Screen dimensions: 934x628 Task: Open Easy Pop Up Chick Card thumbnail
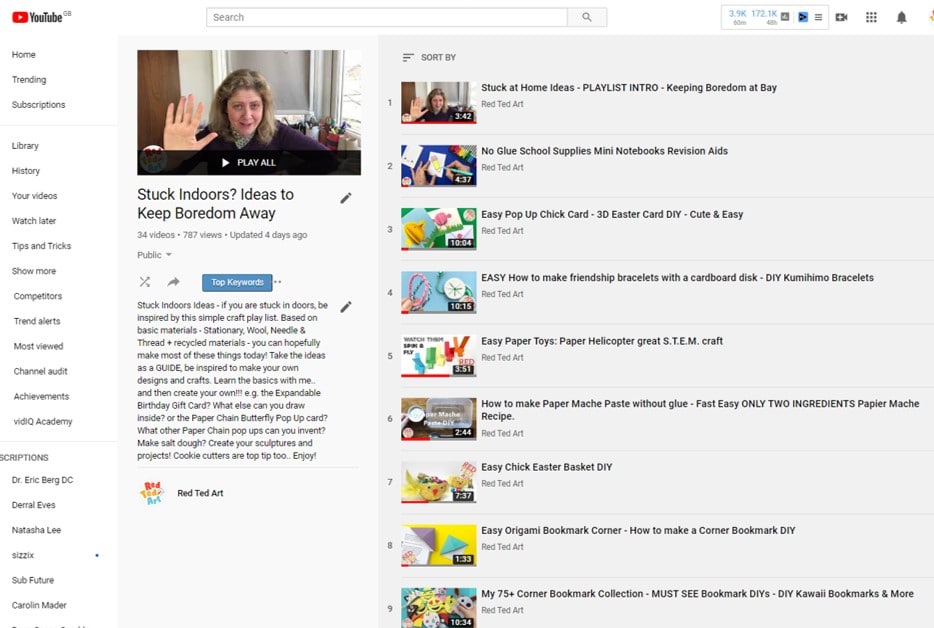[x=438, y=229]
